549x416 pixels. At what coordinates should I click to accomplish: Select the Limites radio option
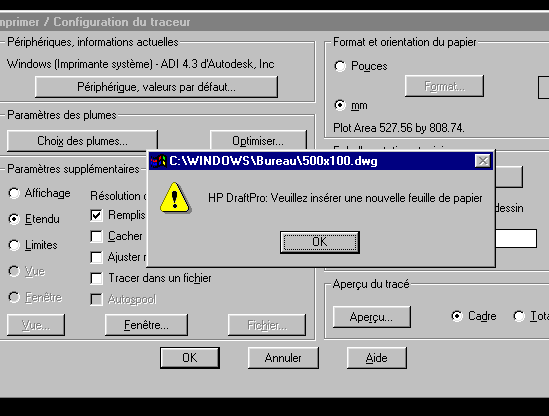(14, 245)
